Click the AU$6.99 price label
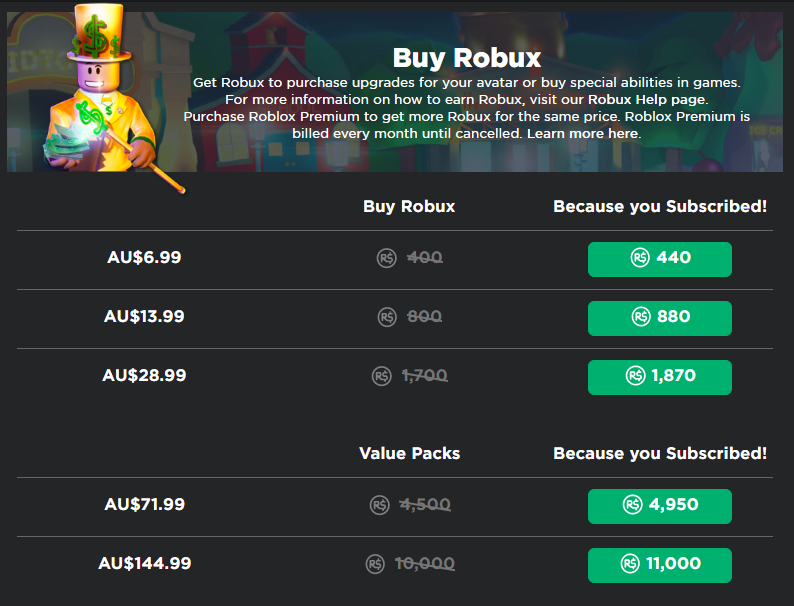The image size is (794, 606). point(144,257)
